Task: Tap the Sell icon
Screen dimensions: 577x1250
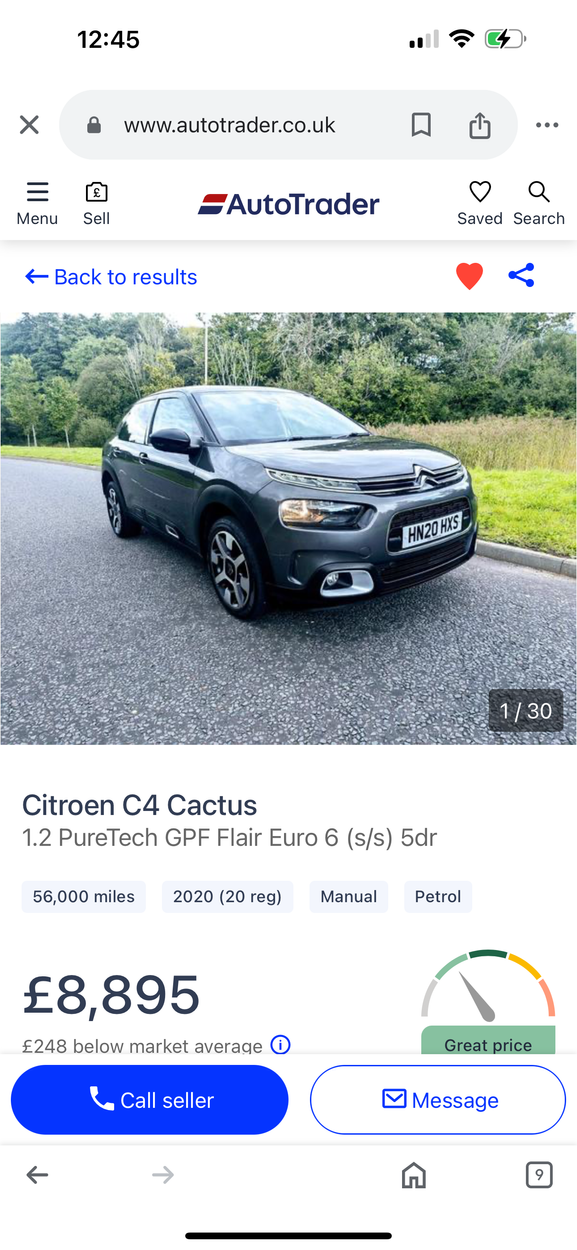Action: coord(96,203)
